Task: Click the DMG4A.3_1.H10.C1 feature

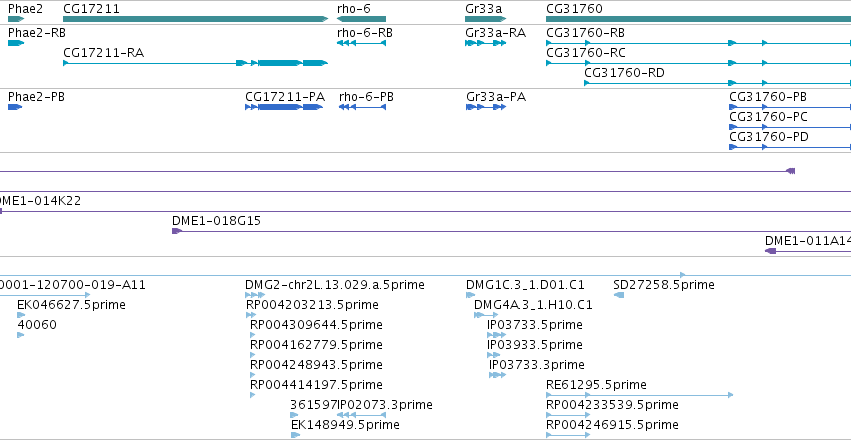Action: pyautogui.click(x=486, y=315)
